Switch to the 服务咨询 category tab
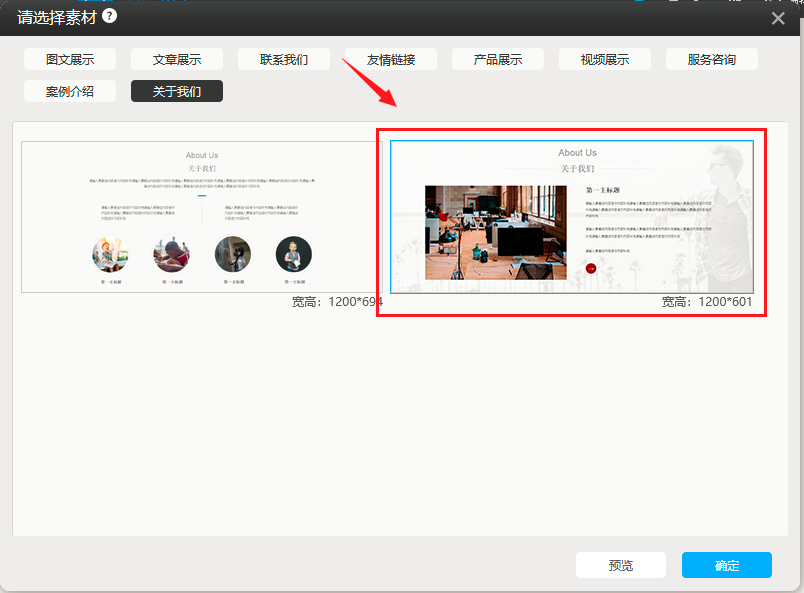This screenshot has height=593, width=804. tap(712, 59)
